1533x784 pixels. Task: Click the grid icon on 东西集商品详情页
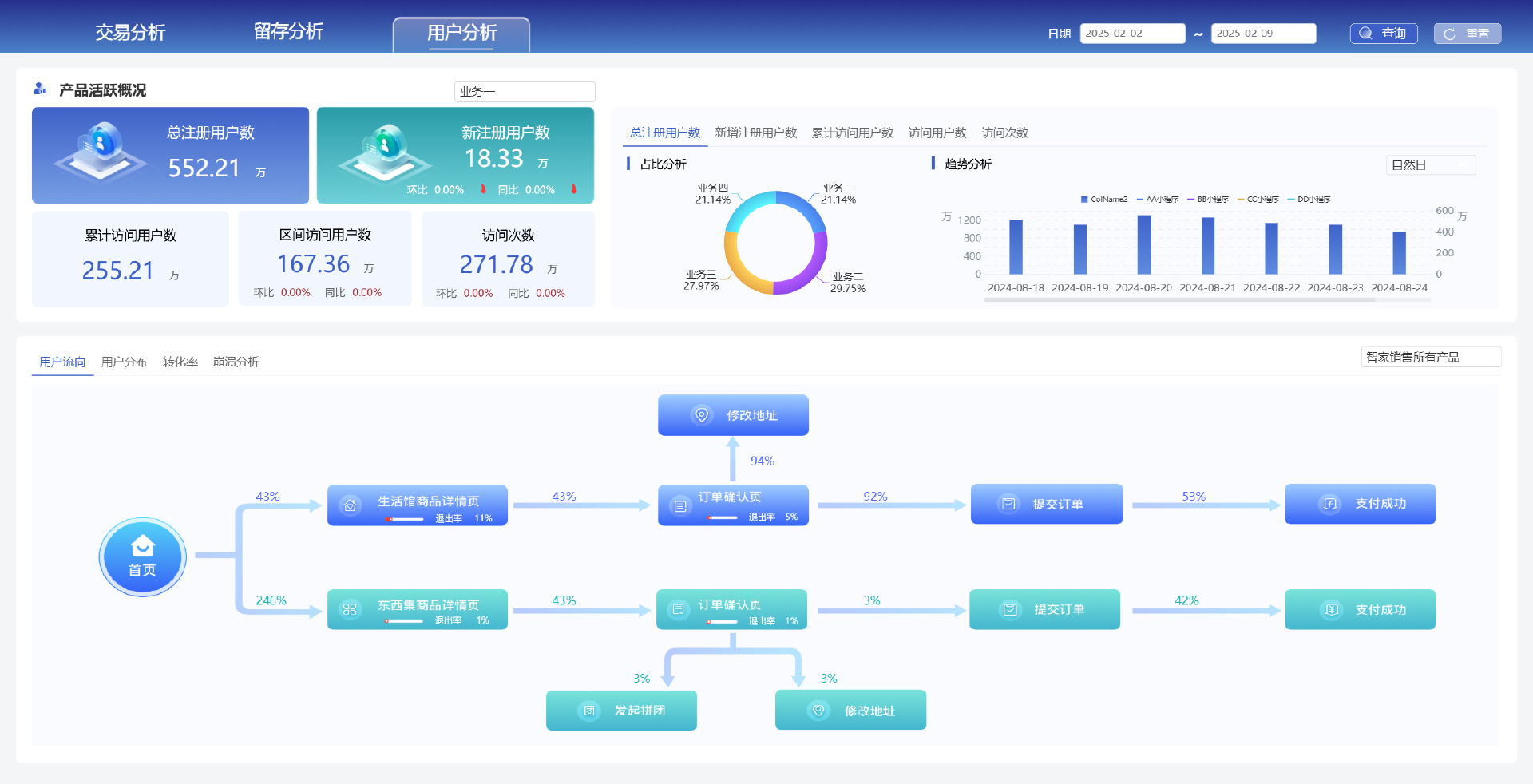(x=350, y=609)
